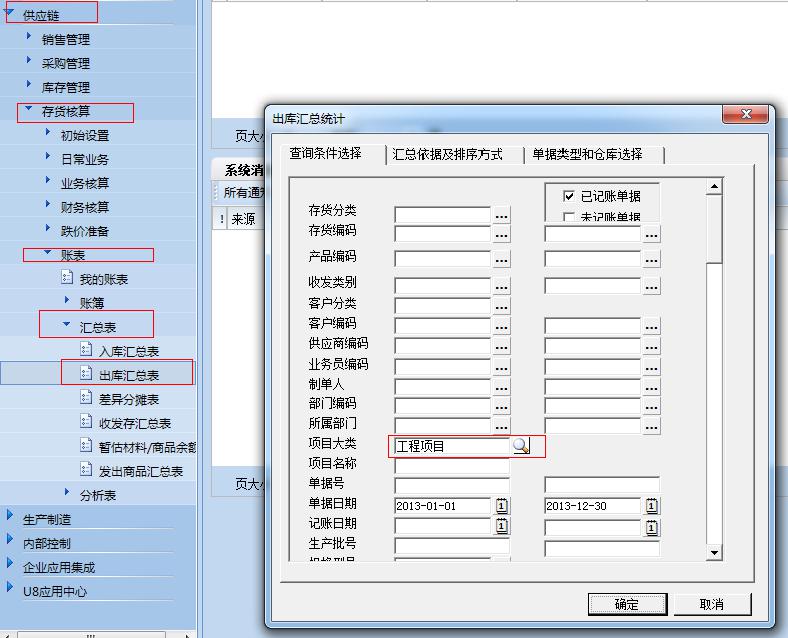The width and height of the screenshot is (788, 638).
Task: Click 单据日期 end field 2013-12-30
Action: (593, 505)
